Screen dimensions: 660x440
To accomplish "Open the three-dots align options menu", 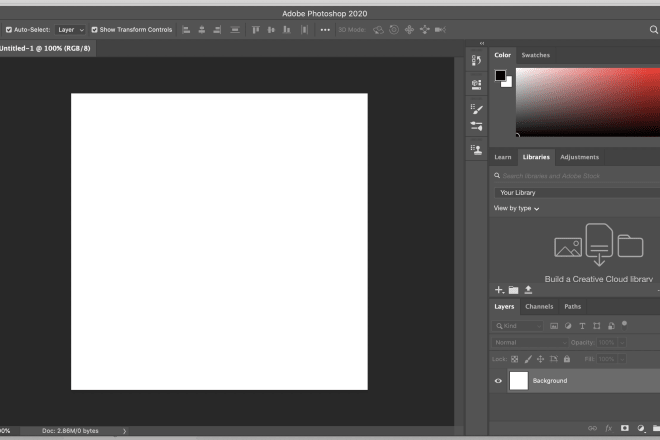I will pos(325,30).
